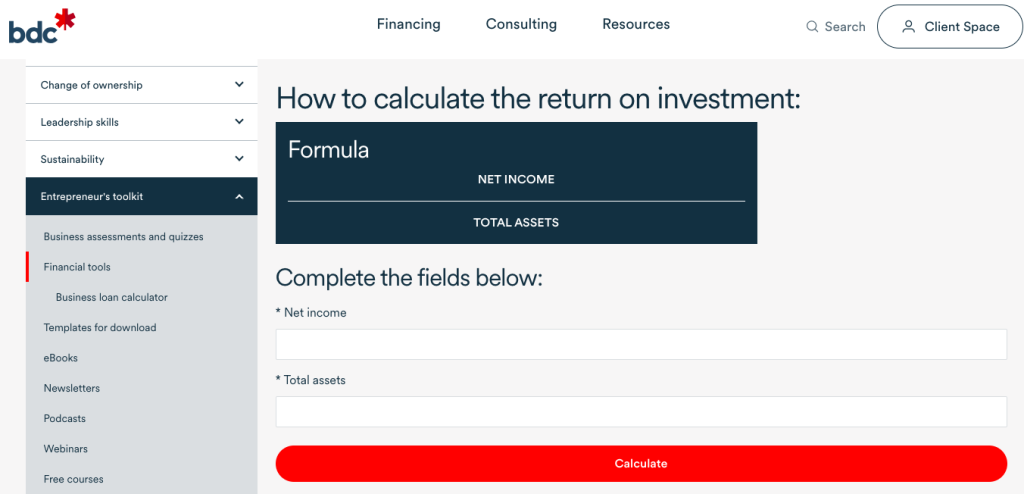Open the Podcasts link

[65, 418]
